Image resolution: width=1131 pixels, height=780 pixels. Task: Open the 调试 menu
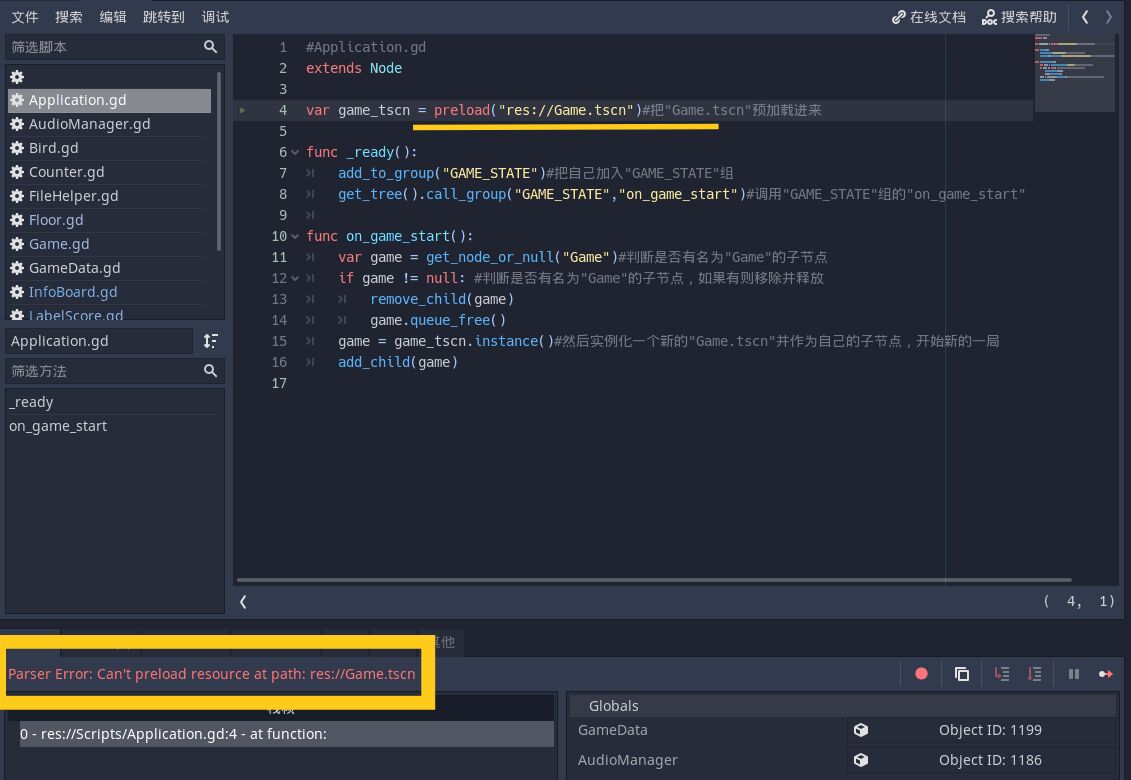point(215,17)
